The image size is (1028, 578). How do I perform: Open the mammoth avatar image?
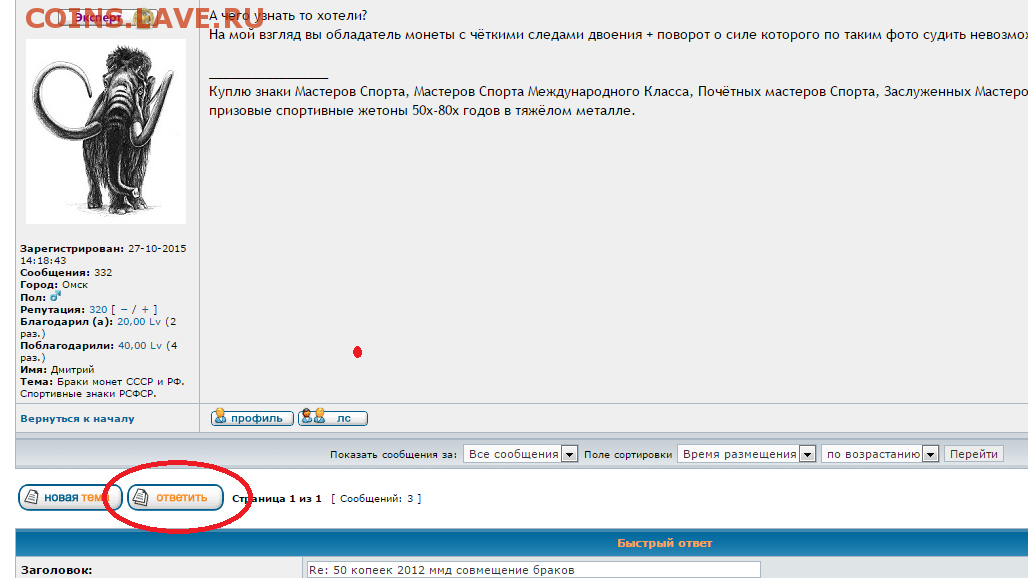coord(106,131)
